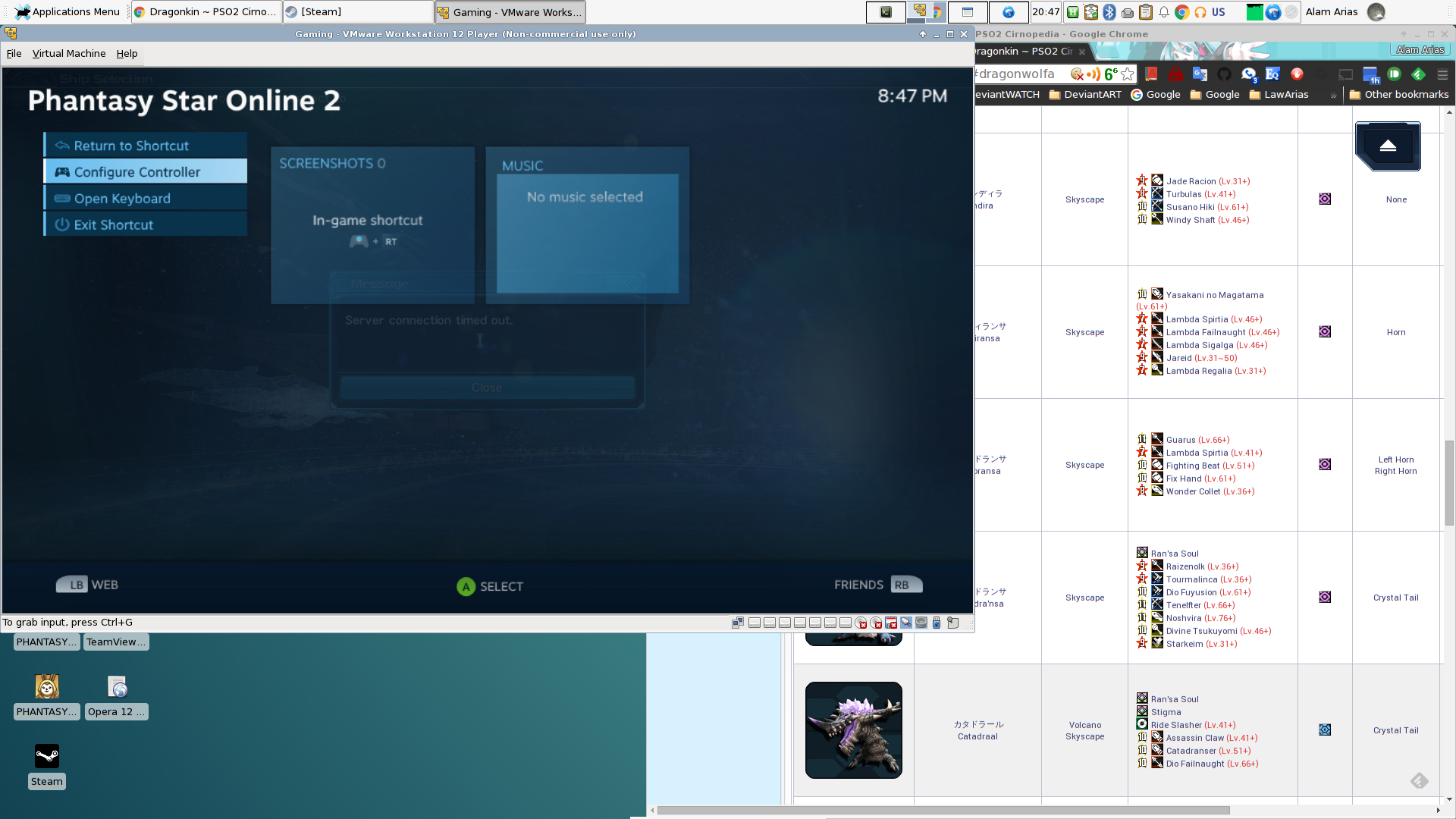Screen dimensions: 1456x819
Task: Click the Ride Slasher link
Action: click(1176, 725)
